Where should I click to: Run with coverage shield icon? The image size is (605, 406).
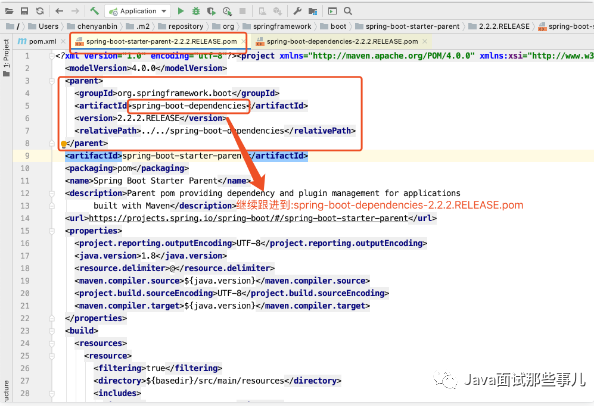(x=211, y=11)
